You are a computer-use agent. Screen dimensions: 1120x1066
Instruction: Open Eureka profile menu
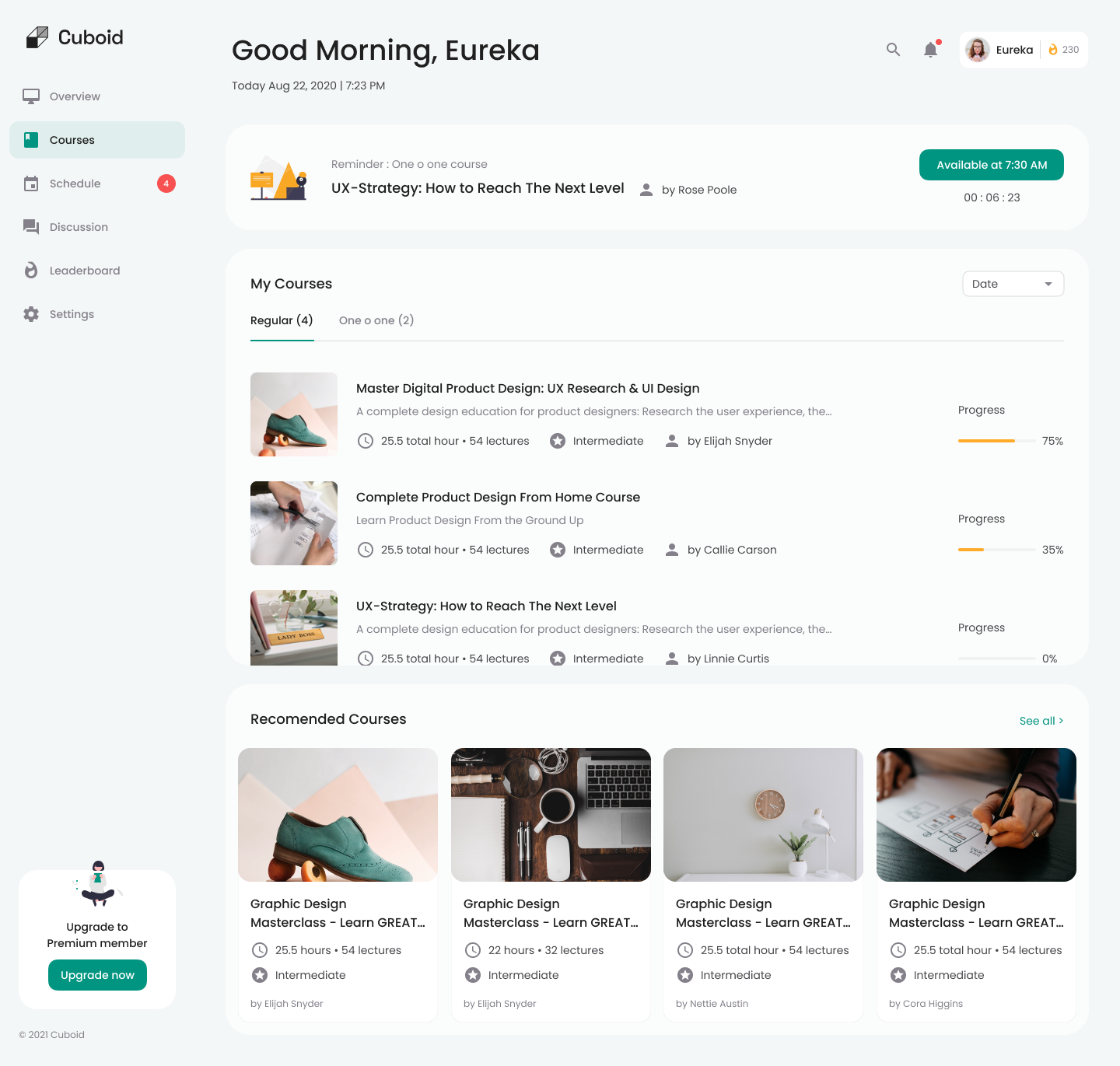999,50
